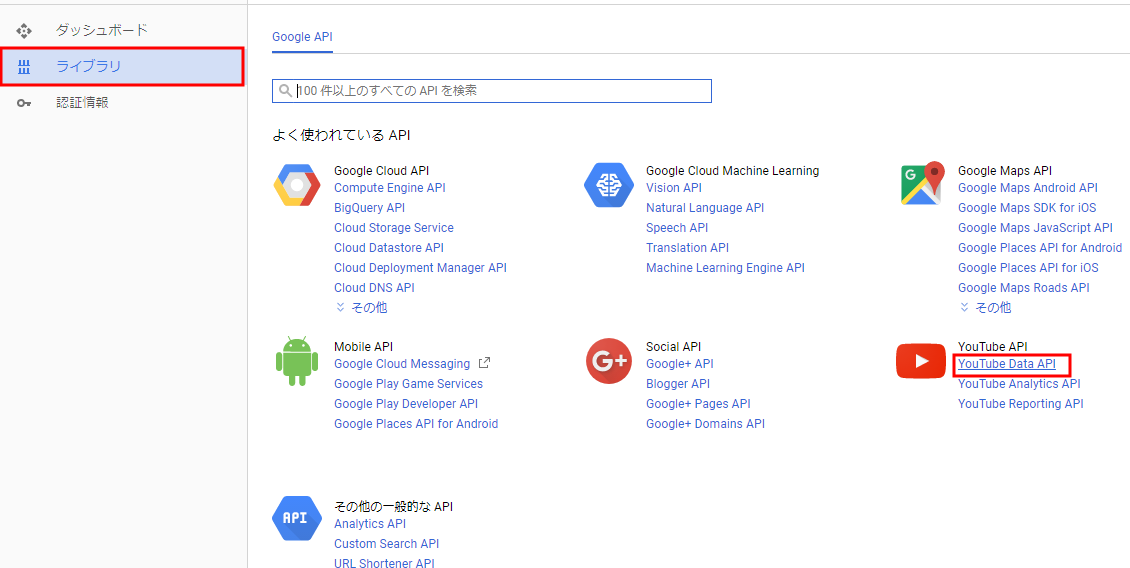Click the Cloud Machine Learning brain icon
The image size is (1130, 568).
608,185
